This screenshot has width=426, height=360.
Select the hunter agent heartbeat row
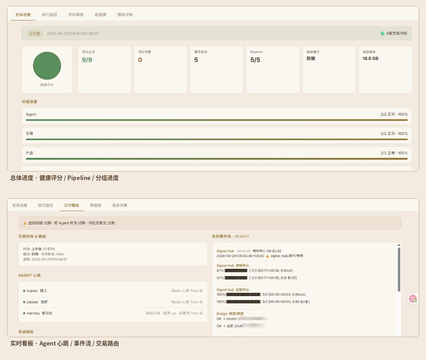click(113, 291)
